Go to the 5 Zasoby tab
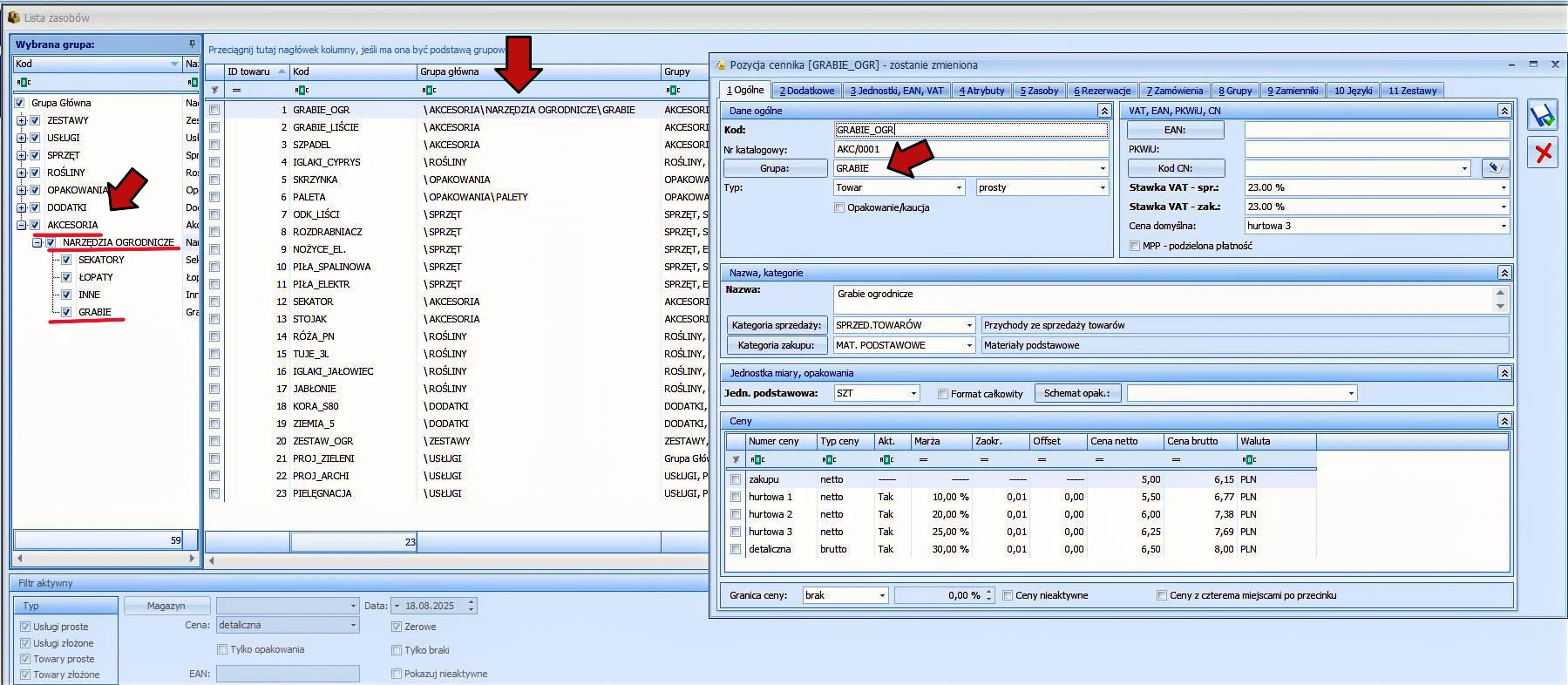The height and width of the screenshot is (685, 1568). pyautogui.click(x=1040, y=91)
